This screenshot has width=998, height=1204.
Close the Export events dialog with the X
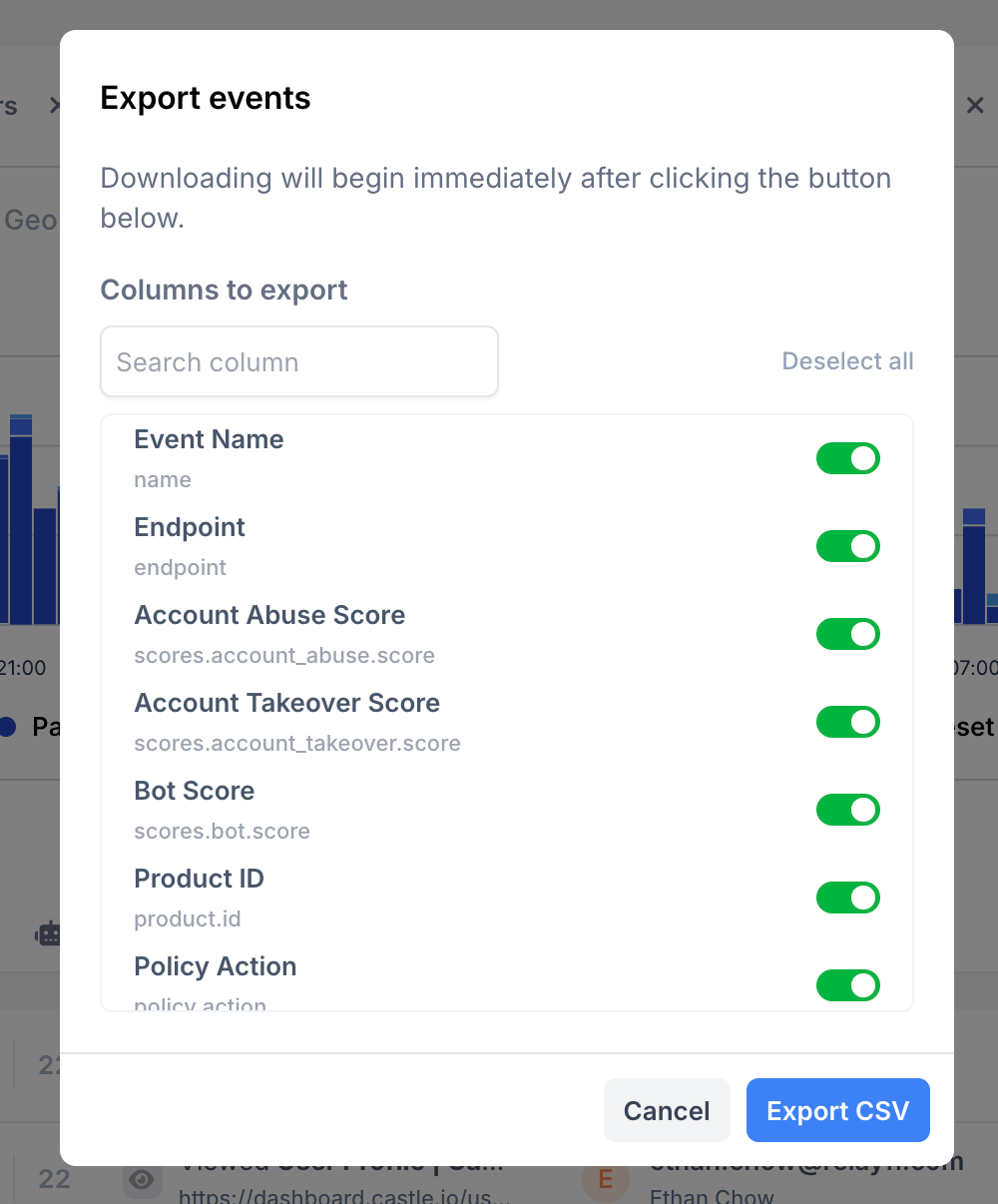pos(975,105)
